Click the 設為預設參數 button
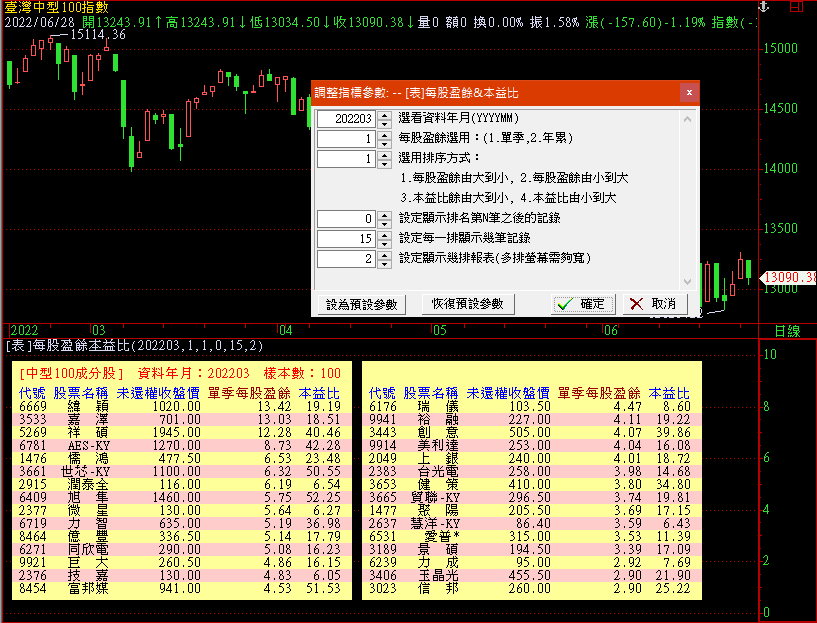Viewport: 817px width, 623px height. pyautogui.click(x=362, y=304)
